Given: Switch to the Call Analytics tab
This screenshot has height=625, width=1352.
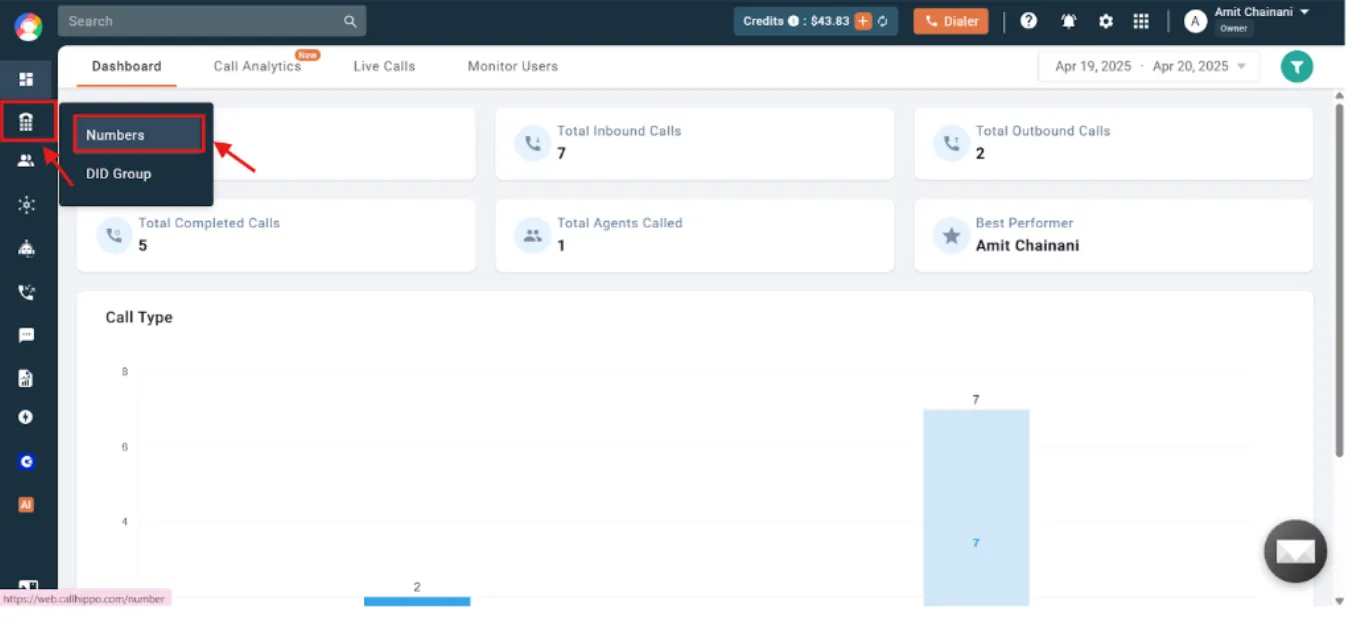Looking at the screenshot, I should (x=256, y=66).
